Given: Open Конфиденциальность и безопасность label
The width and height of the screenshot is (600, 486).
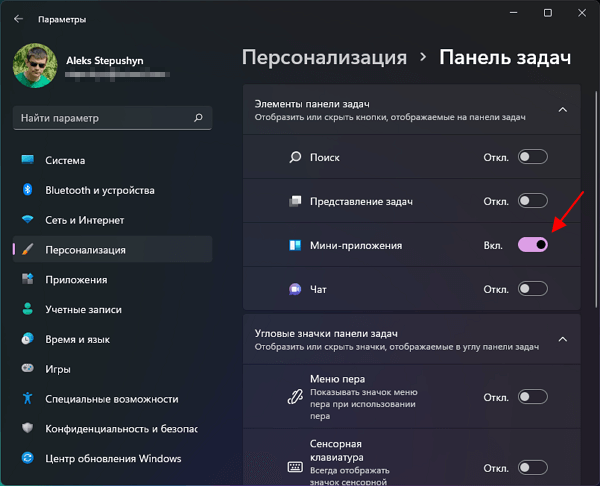Looking at the screenshot, I should (x=121, y=429).
